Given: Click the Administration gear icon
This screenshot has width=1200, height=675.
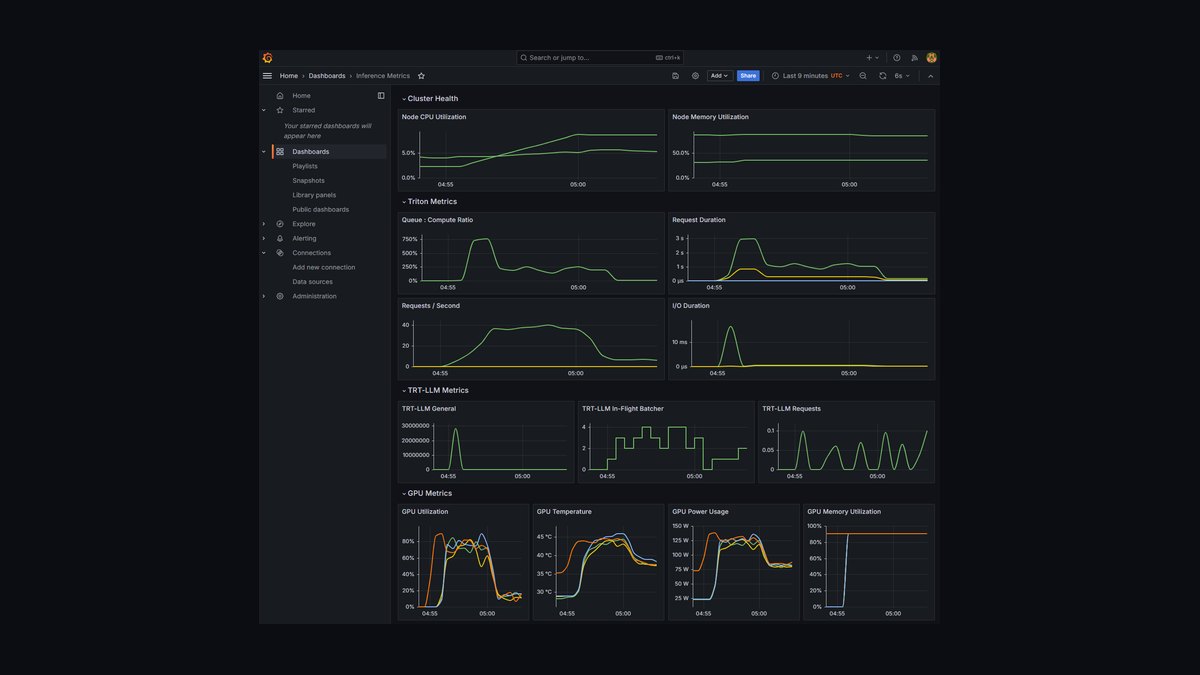Looking at the screenshot, I should [x=280, y=296].
